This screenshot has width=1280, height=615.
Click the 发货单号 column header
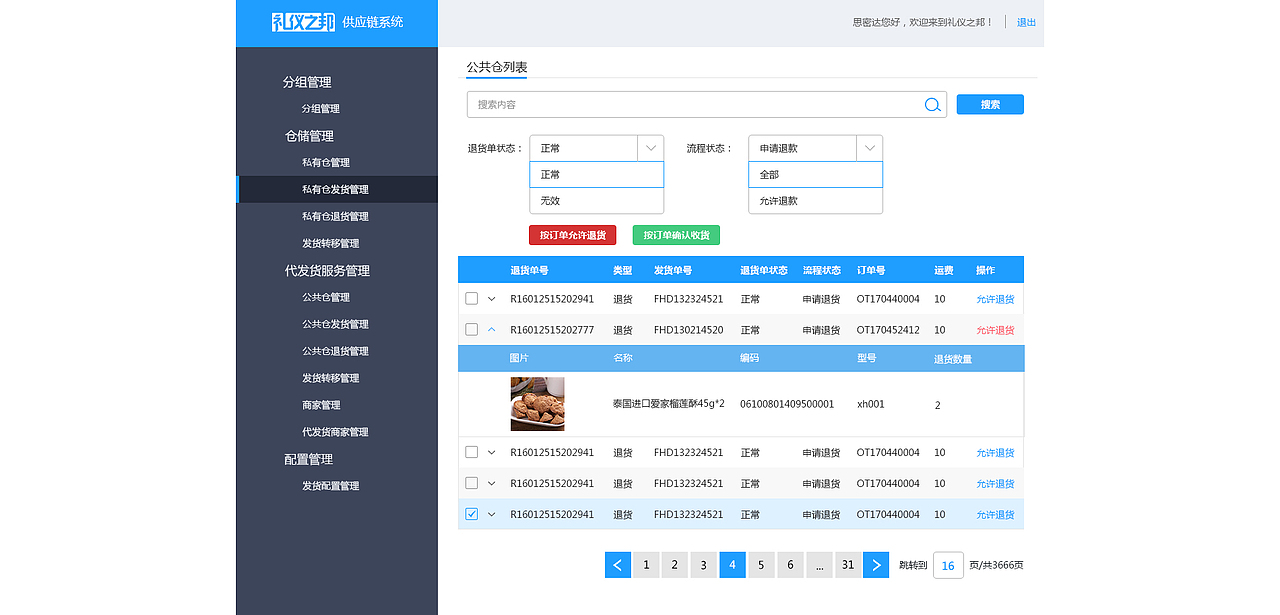673,271
